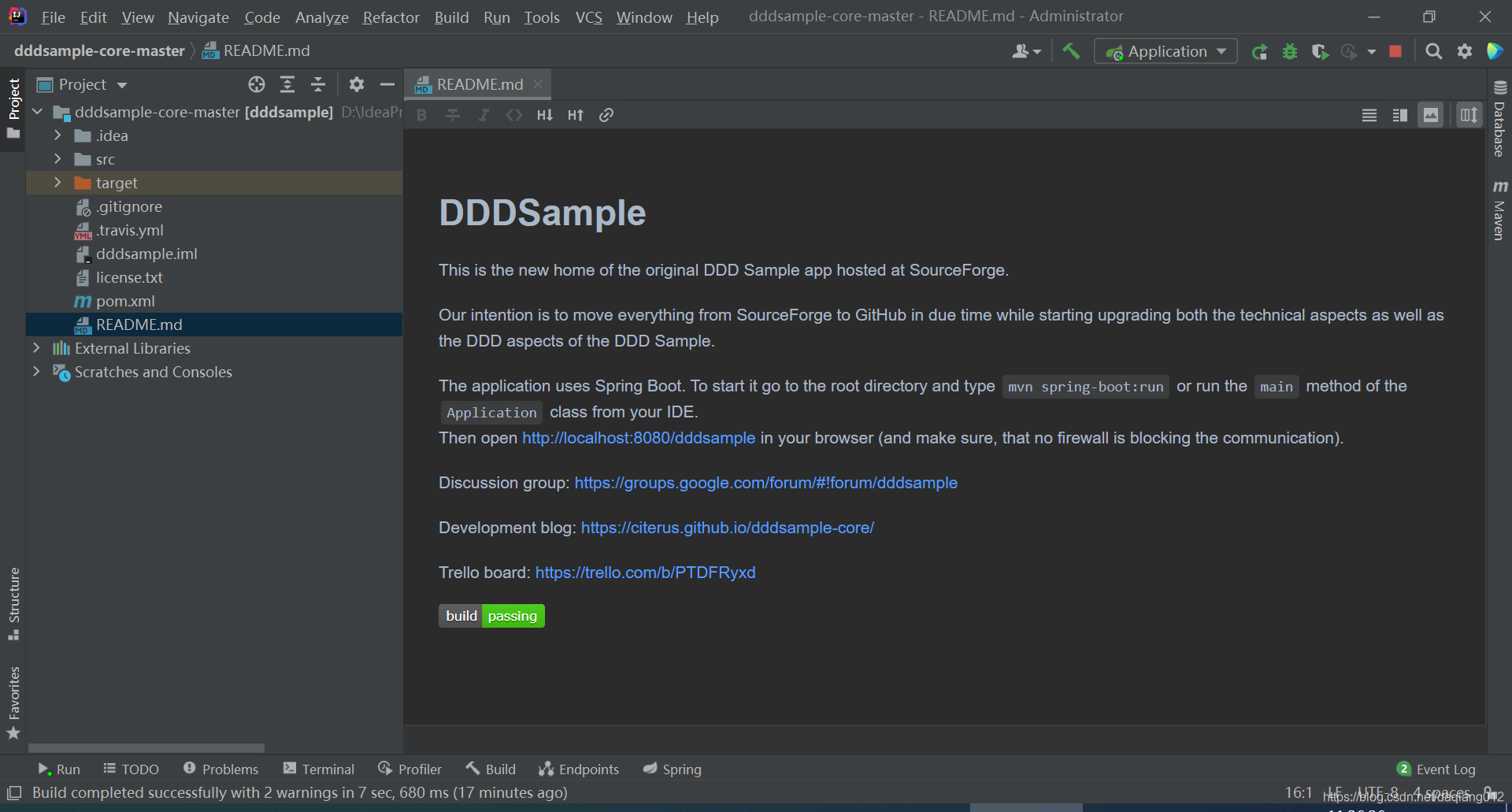Viewport: 1512px width, 812px height.
Task: Switch to editor and preview split mode
Action: click(x=1400, y=115)
